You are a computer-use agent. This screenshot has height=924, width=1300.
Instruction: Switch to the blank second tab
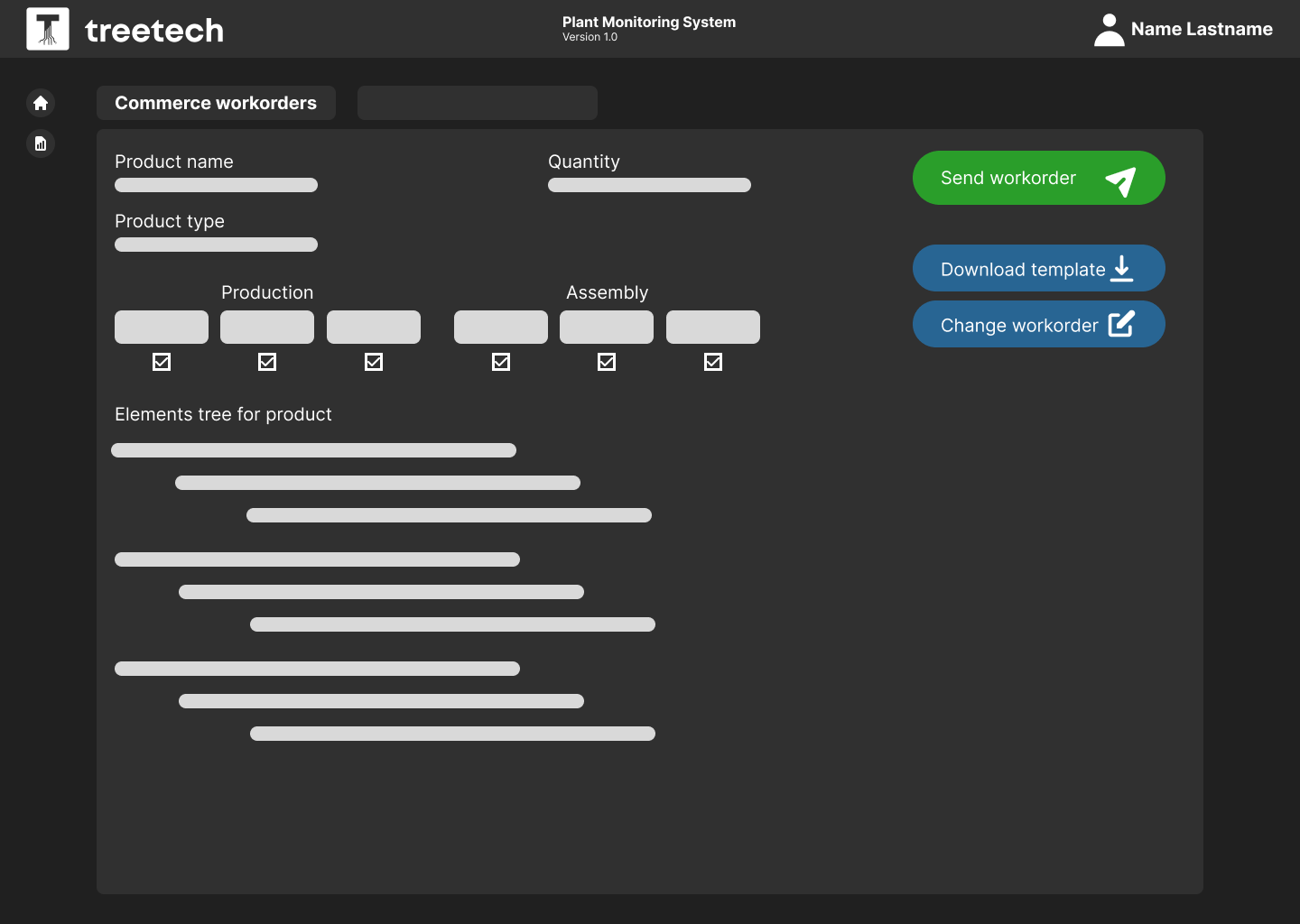(477, 103)
